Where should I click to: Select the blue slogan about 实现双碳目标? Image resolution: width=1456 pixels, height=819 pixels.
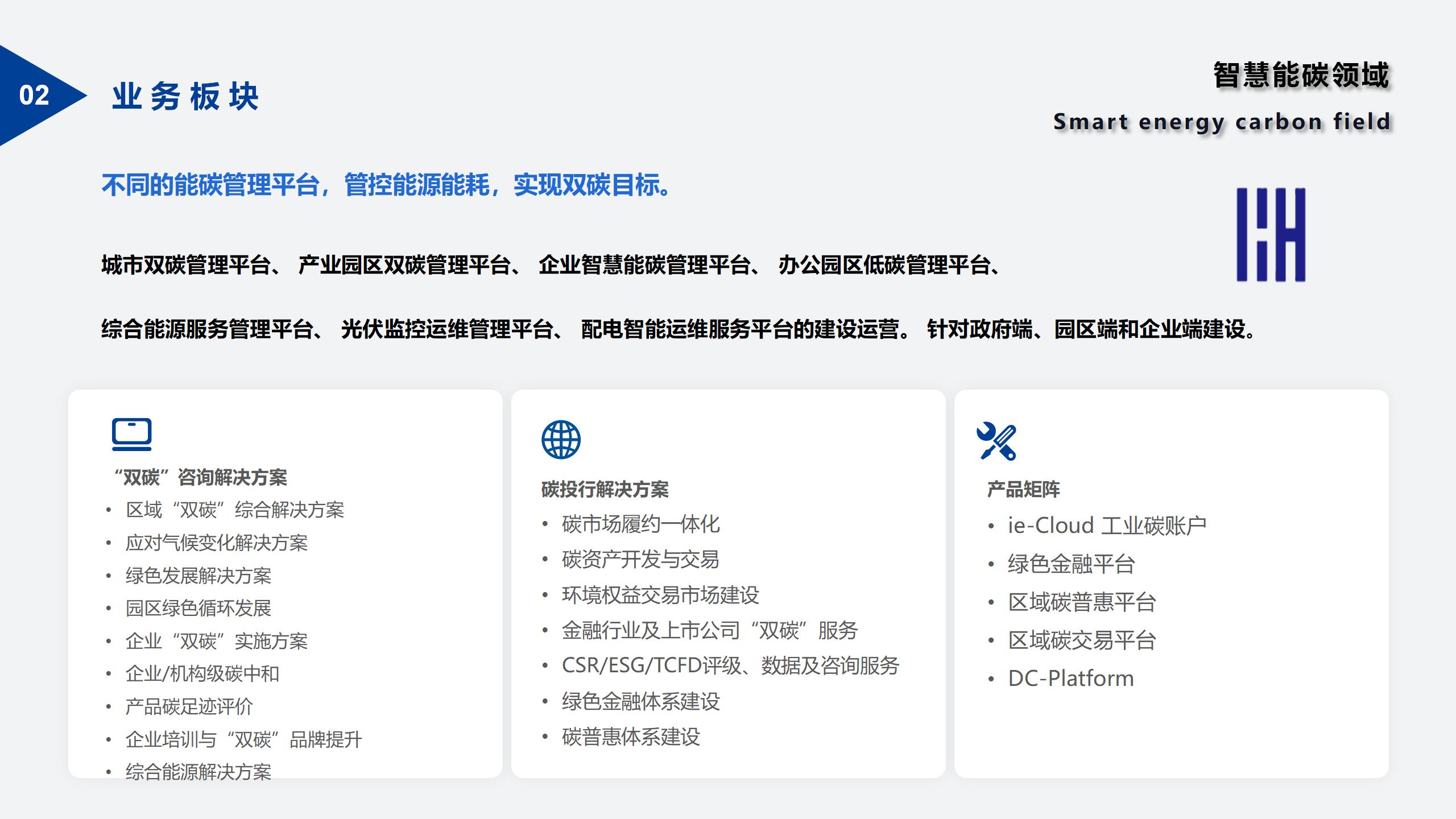click(387, 185)
